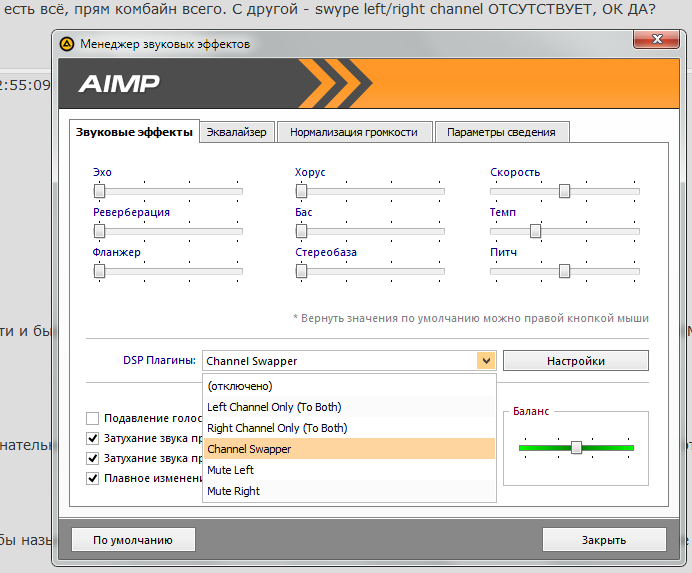Click the Стереобаза slider handle
This screenshot has width=692, height=573.
(301, 271)
